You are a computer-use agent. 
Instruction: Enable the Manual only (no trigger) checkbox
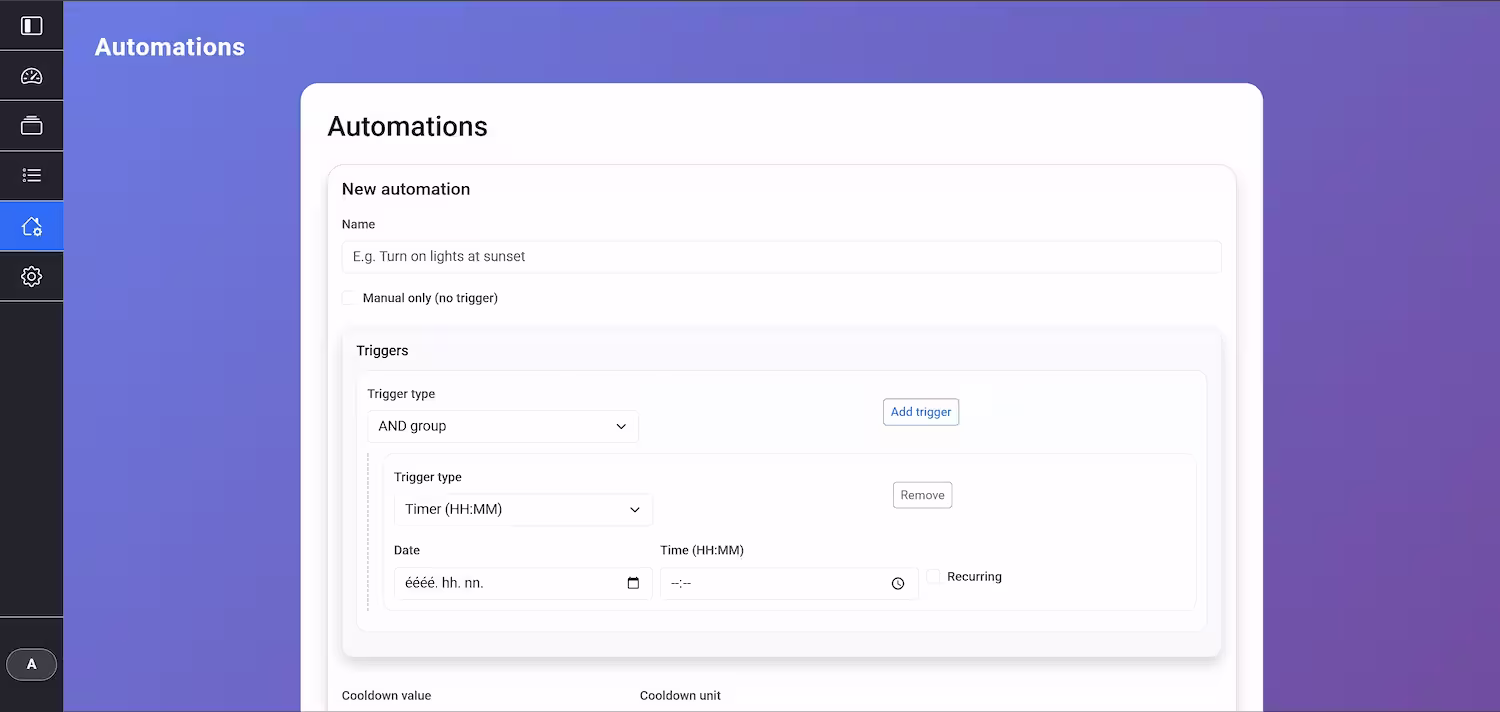[347, 297]
